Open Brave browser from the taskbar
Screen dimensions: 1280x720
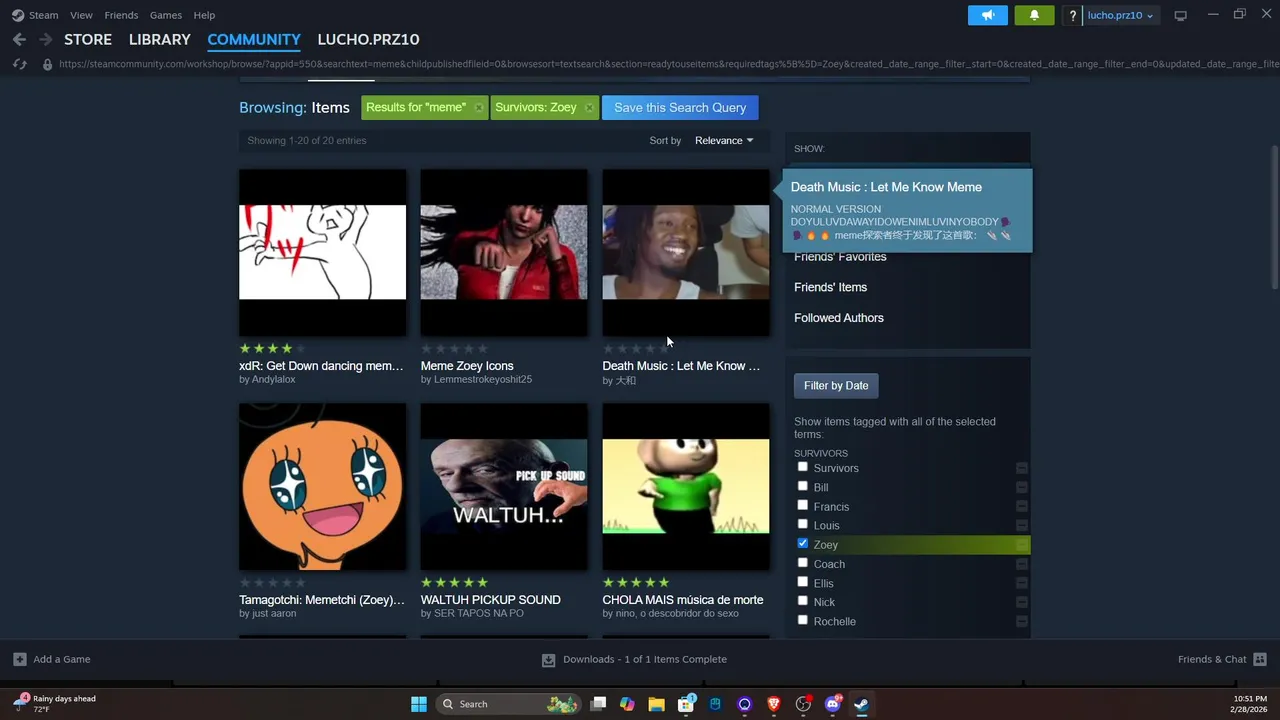[774, 704]
